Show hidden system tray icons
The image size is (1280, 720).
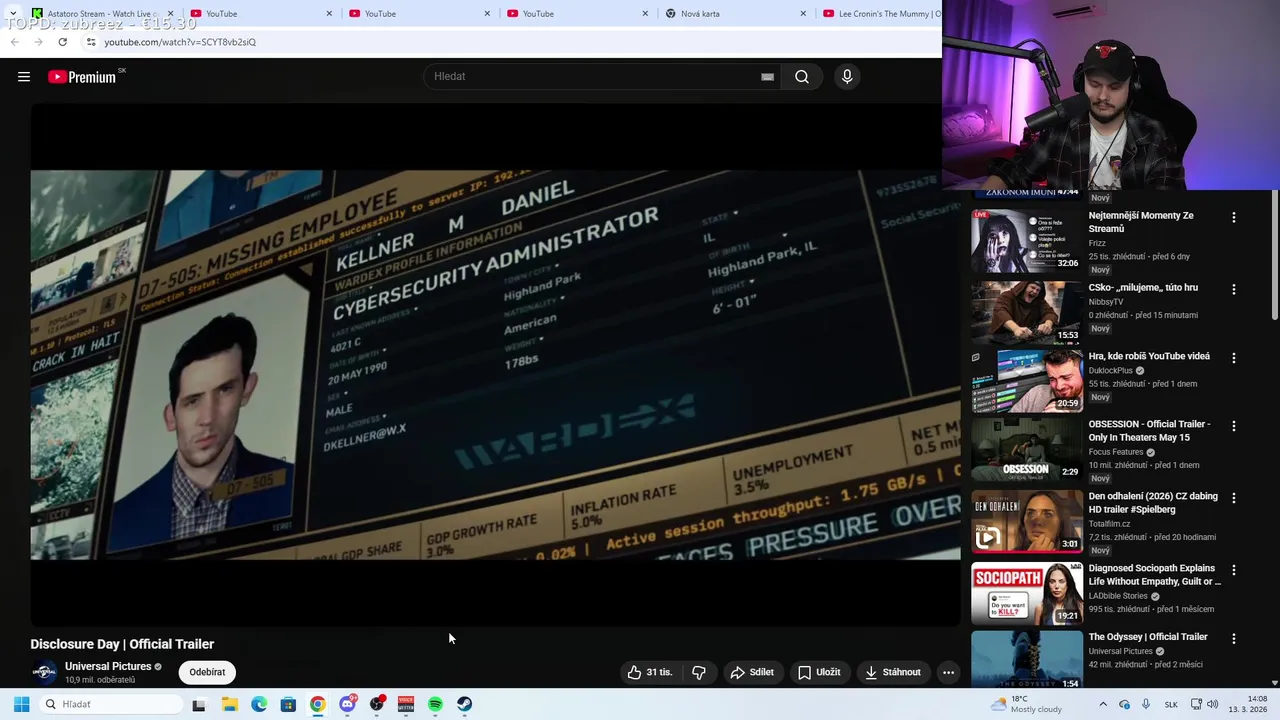click(1103, 704)
